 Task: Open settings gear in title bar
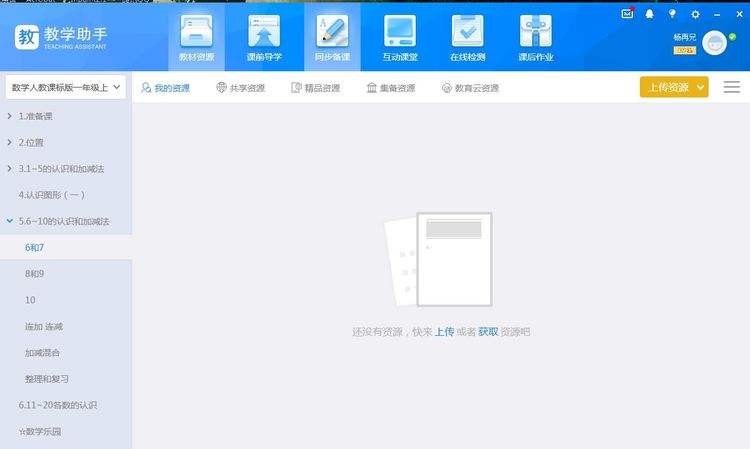[x=695, y=14]
